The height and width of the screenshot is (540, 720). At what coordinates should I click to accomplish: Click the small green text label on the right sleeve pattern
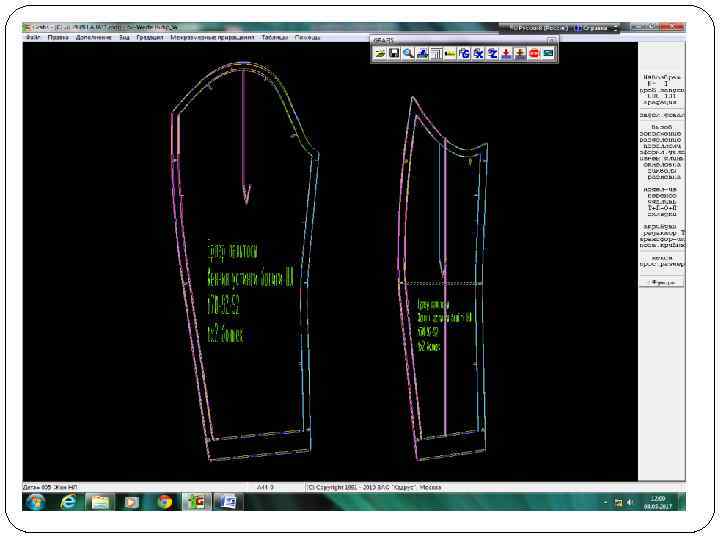point(444,325)
